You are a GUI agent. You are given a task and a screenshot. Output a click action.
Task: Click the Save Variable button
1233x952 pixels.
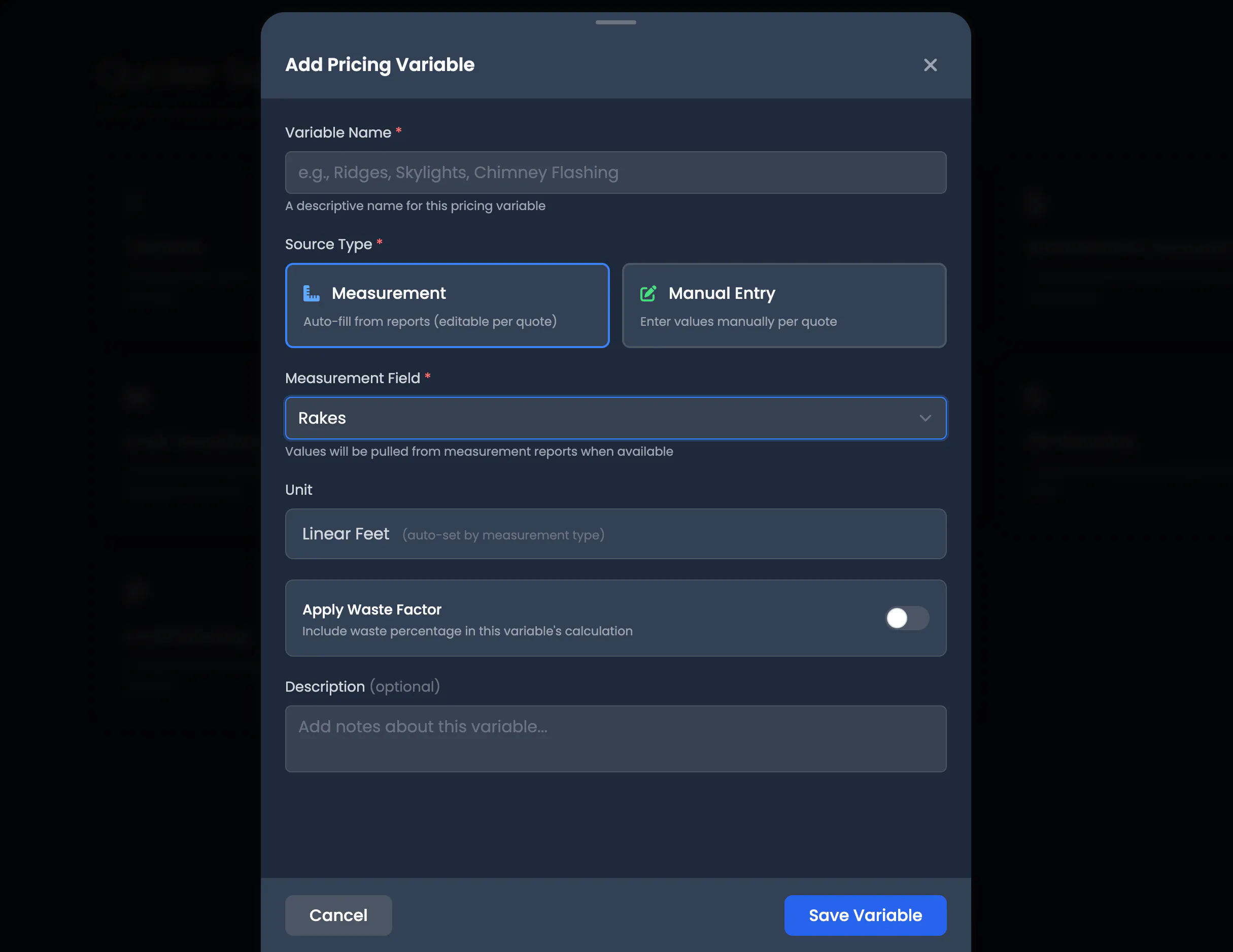point(865,915)
